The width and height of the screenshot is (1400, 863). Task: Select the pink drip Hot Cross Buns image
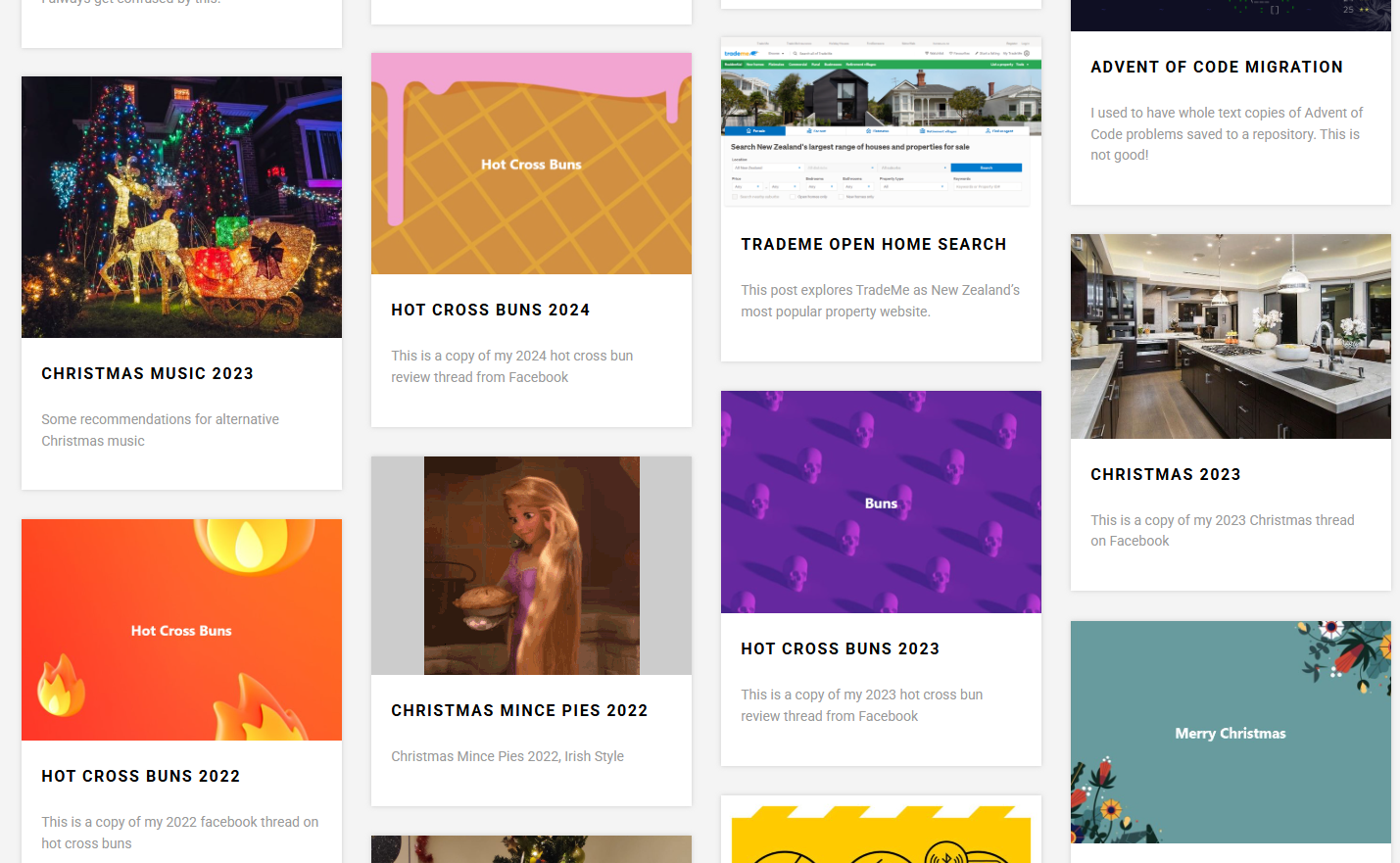531,164
